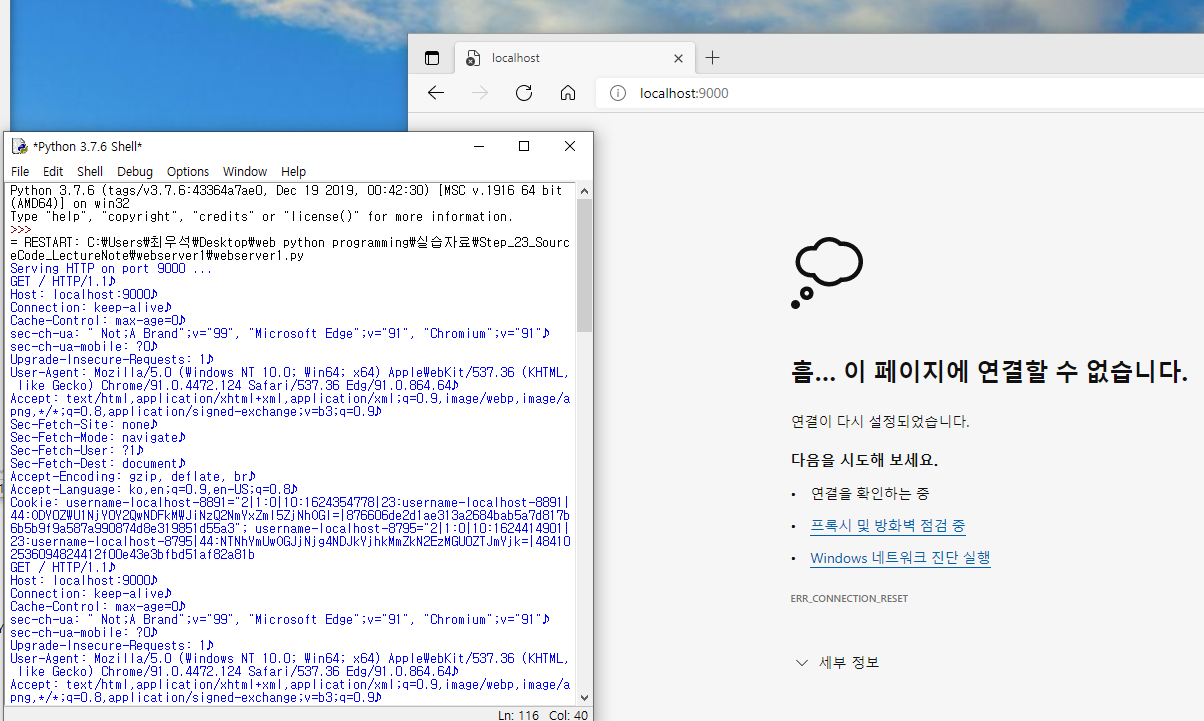Click the bullet text 연결을 확인하는 중

[x=870, y=494]
